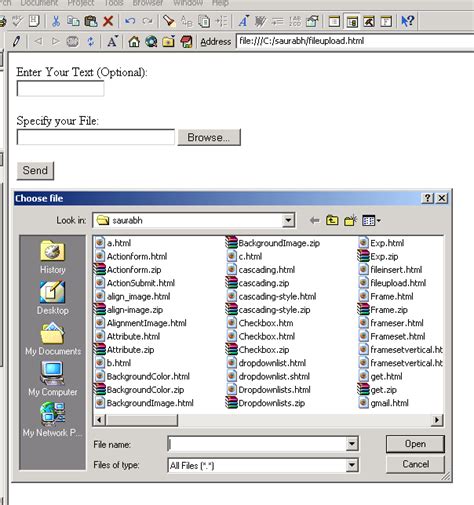Expand the File name dropdown arrow

[352, 444]
